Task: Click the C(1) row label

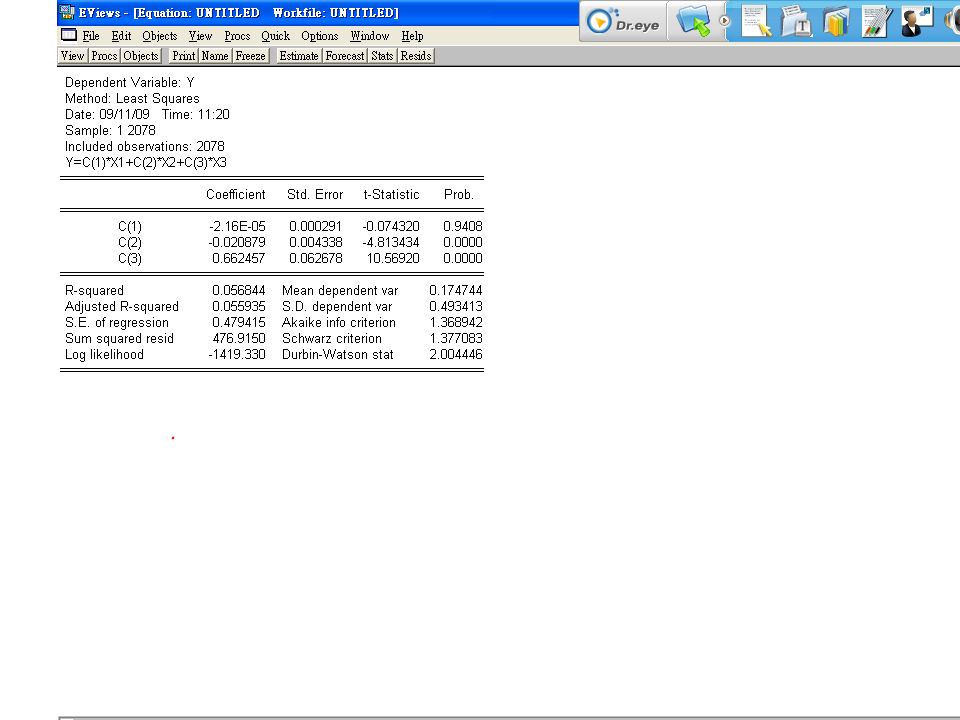Action: [x=130, y=227]
